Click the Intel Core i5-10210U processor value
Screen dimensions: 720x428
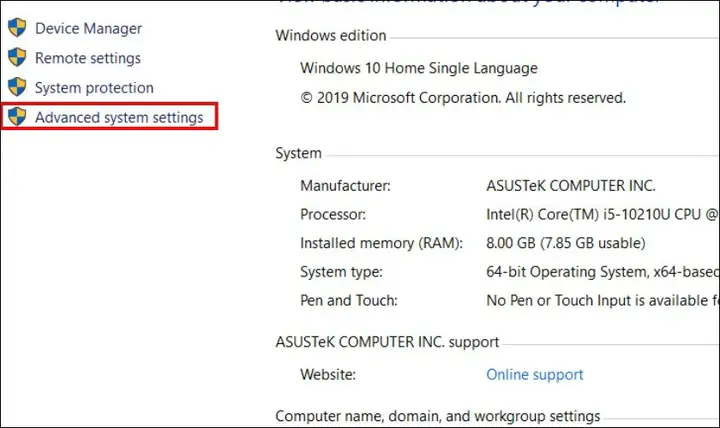pos(602,214)
